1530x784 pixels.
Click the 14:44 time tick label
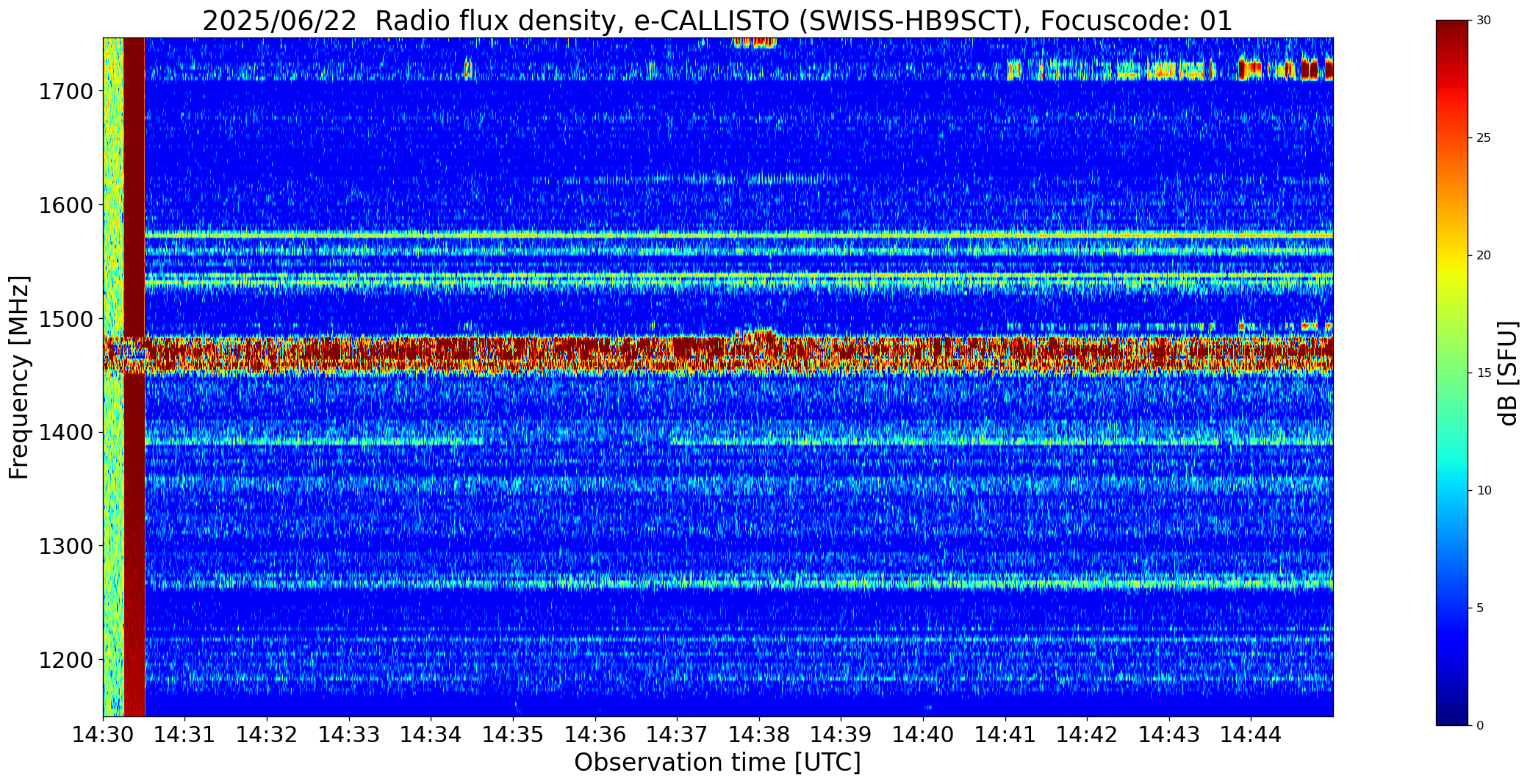1251,735
